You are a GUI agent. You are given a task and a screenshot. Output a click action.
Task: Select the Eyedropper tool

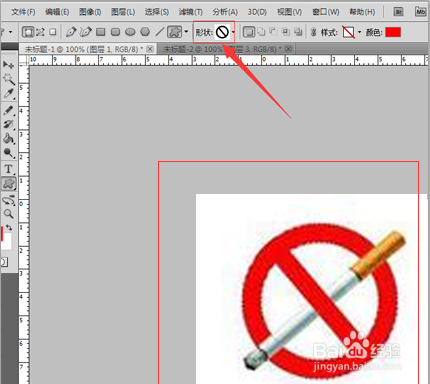click(x=8, y=94)
